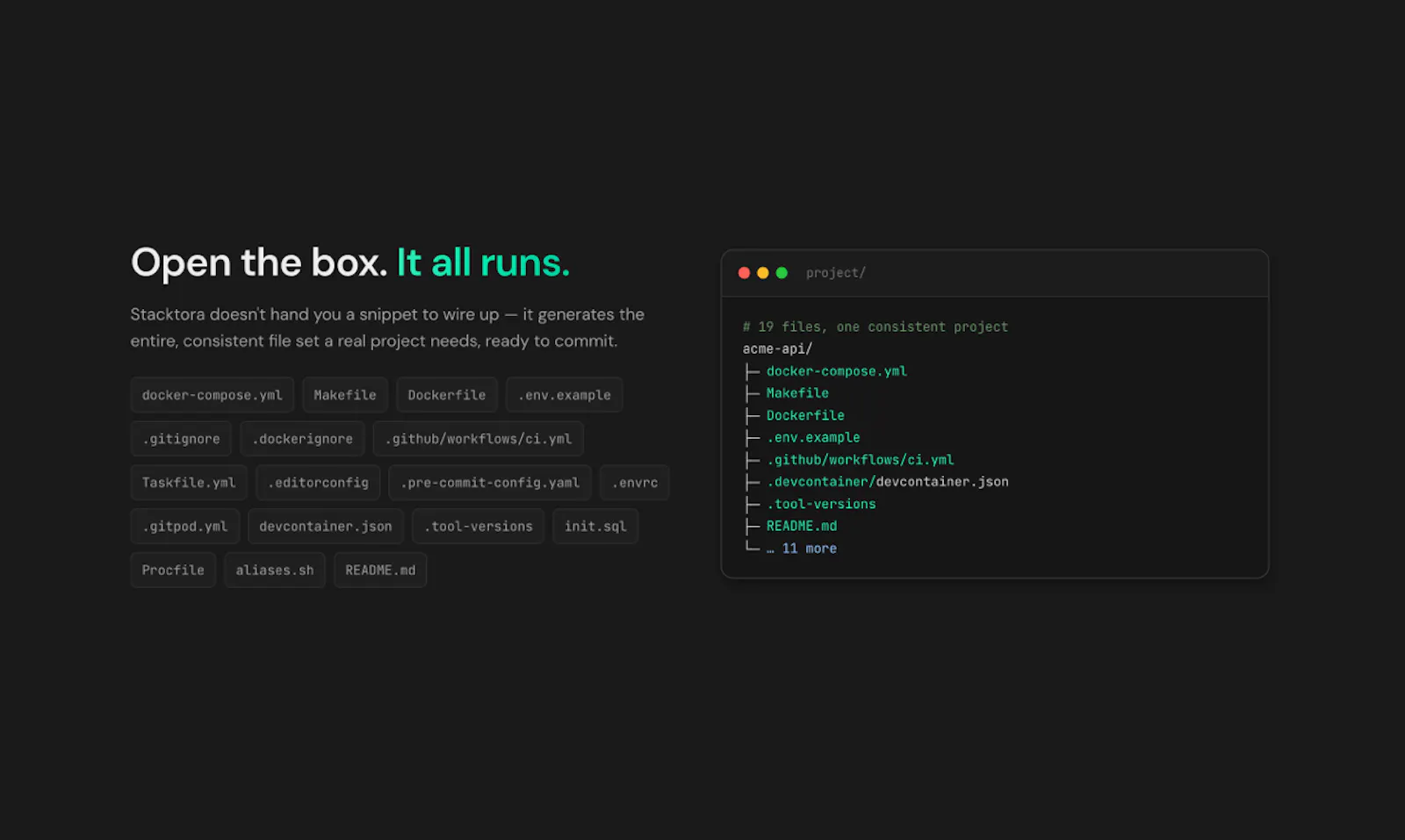Choose the .pre-commit-config.yaml chip
The height and width of the screenshot is (840, 1405).
(490, 483)
